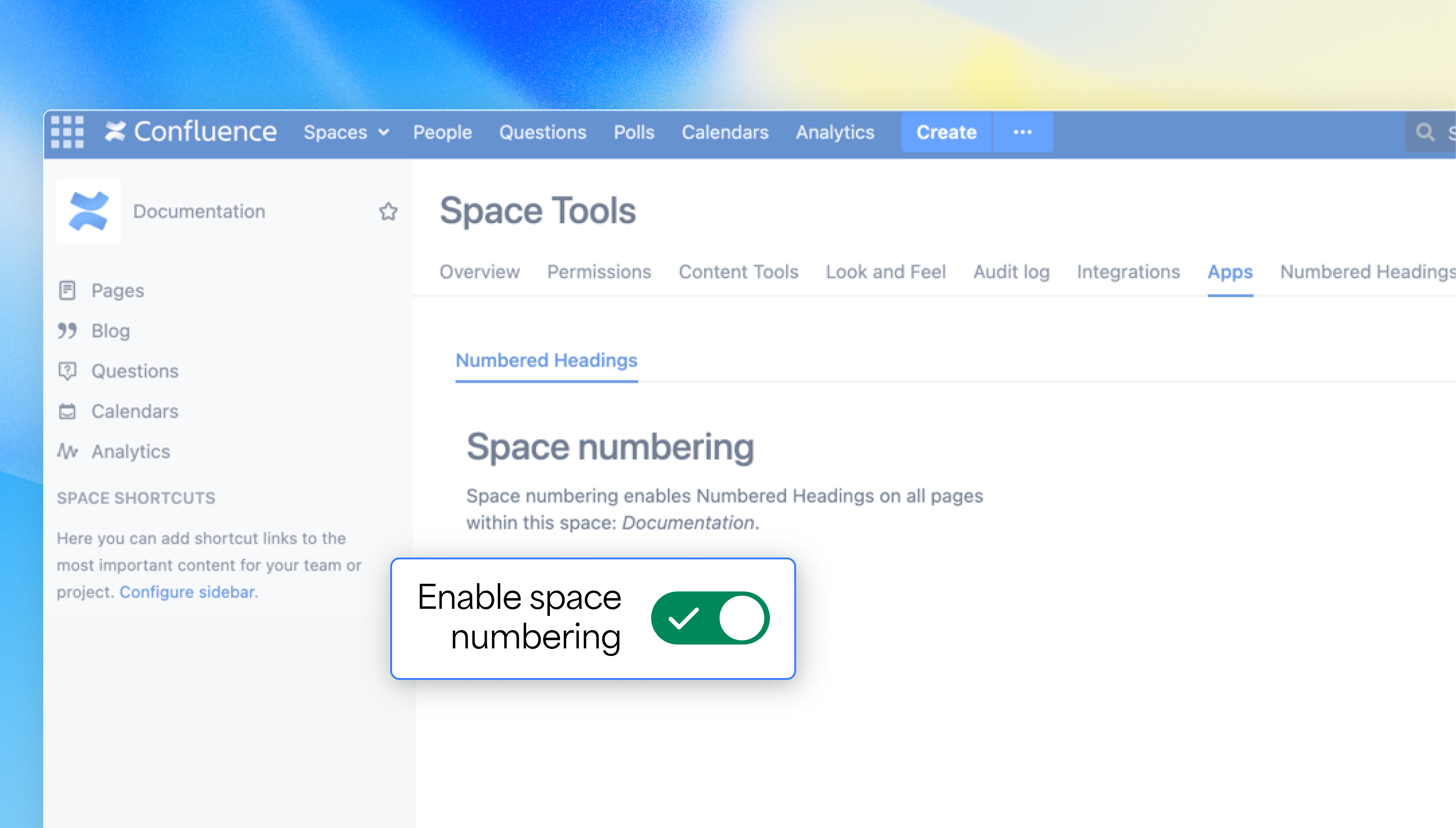1456x828 pixels.
Task: Open the sidebar Analytics icon
Action: (x=67, y=452)
